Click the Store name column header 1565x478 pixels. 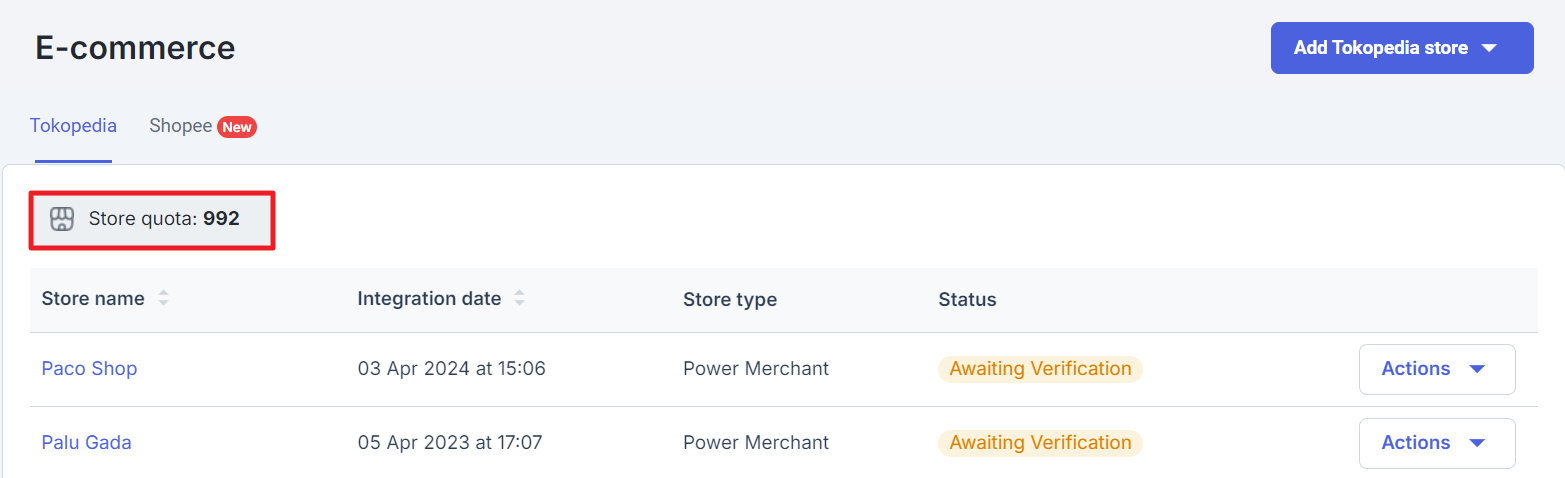point(93,299)
